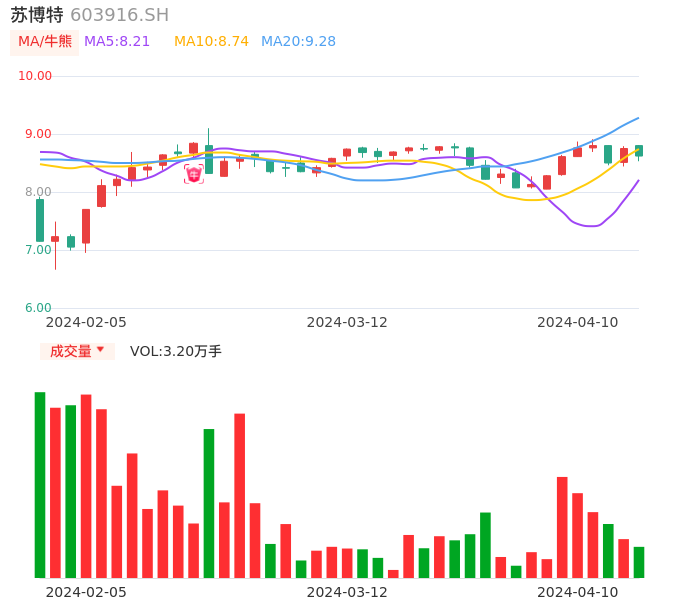Click the stock name 苏博特
The image size is (686, 606).
(x=37, y=15)
